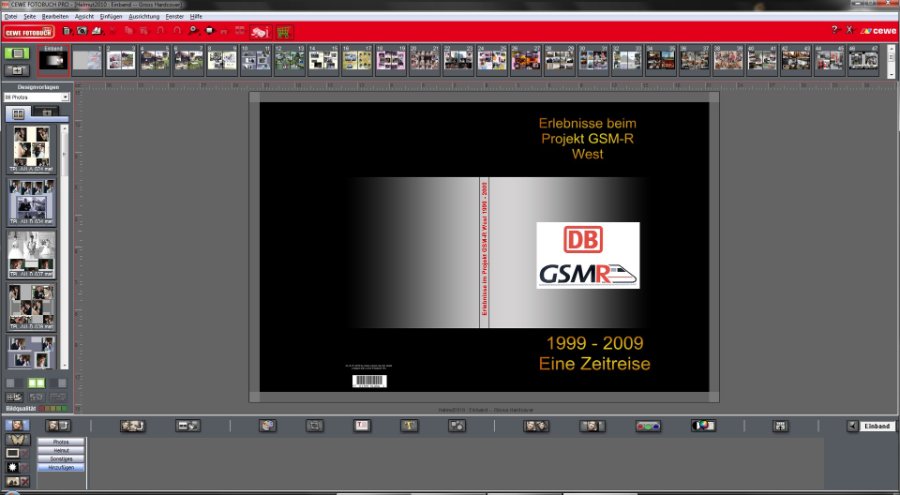Switch to the second Designvorlagen tab
This screenshot has width=900, height=495.
46,113
